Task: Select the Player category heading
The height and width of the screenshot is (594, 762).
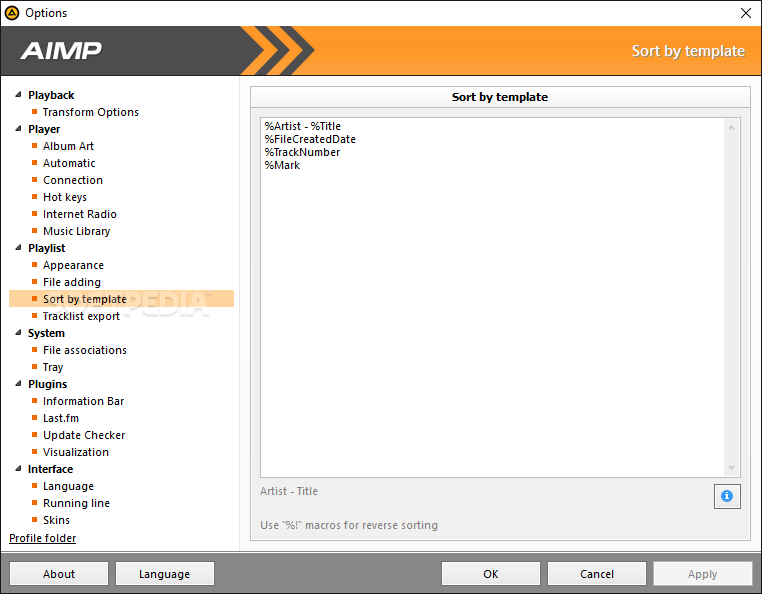Action: click(44, 129)
